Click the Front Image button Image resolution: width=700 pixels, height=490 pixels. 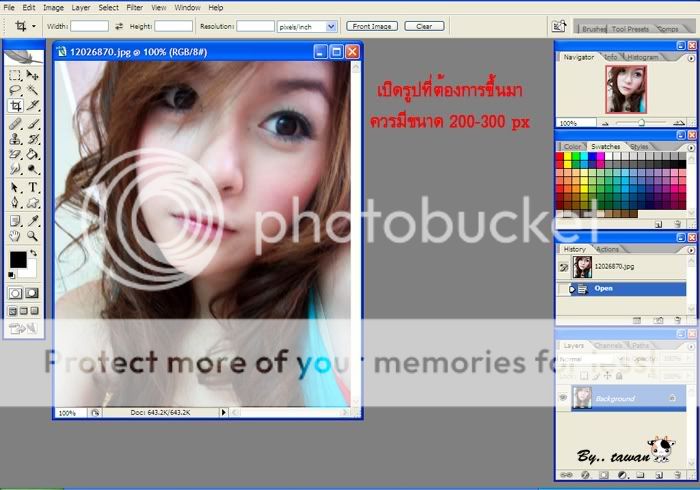pyautogui.click(x=371, y=26)
